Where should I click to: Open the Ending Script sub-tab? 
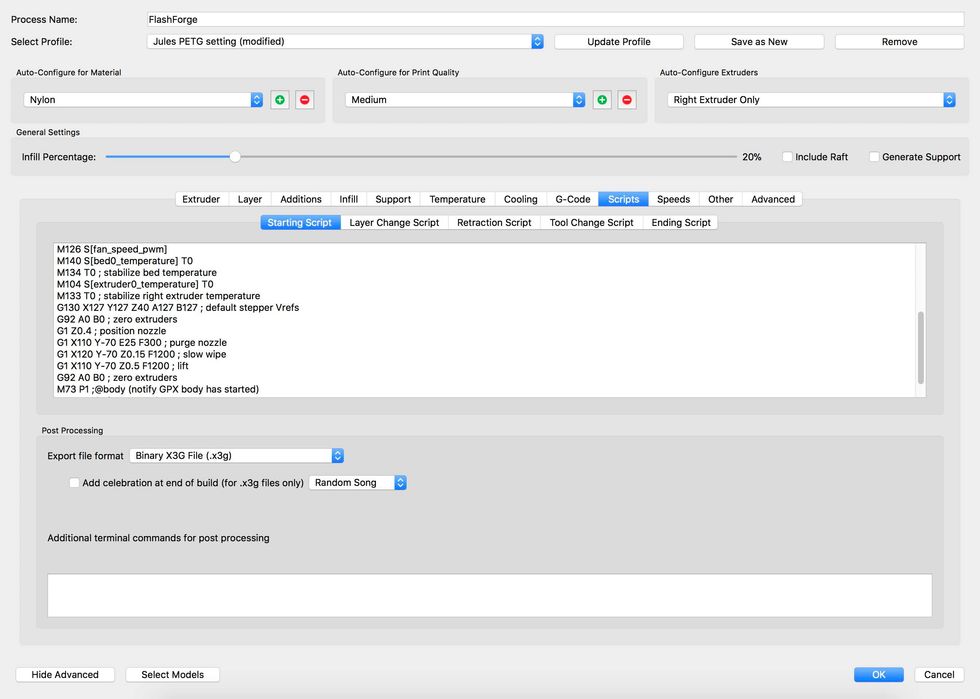(681, 223)
